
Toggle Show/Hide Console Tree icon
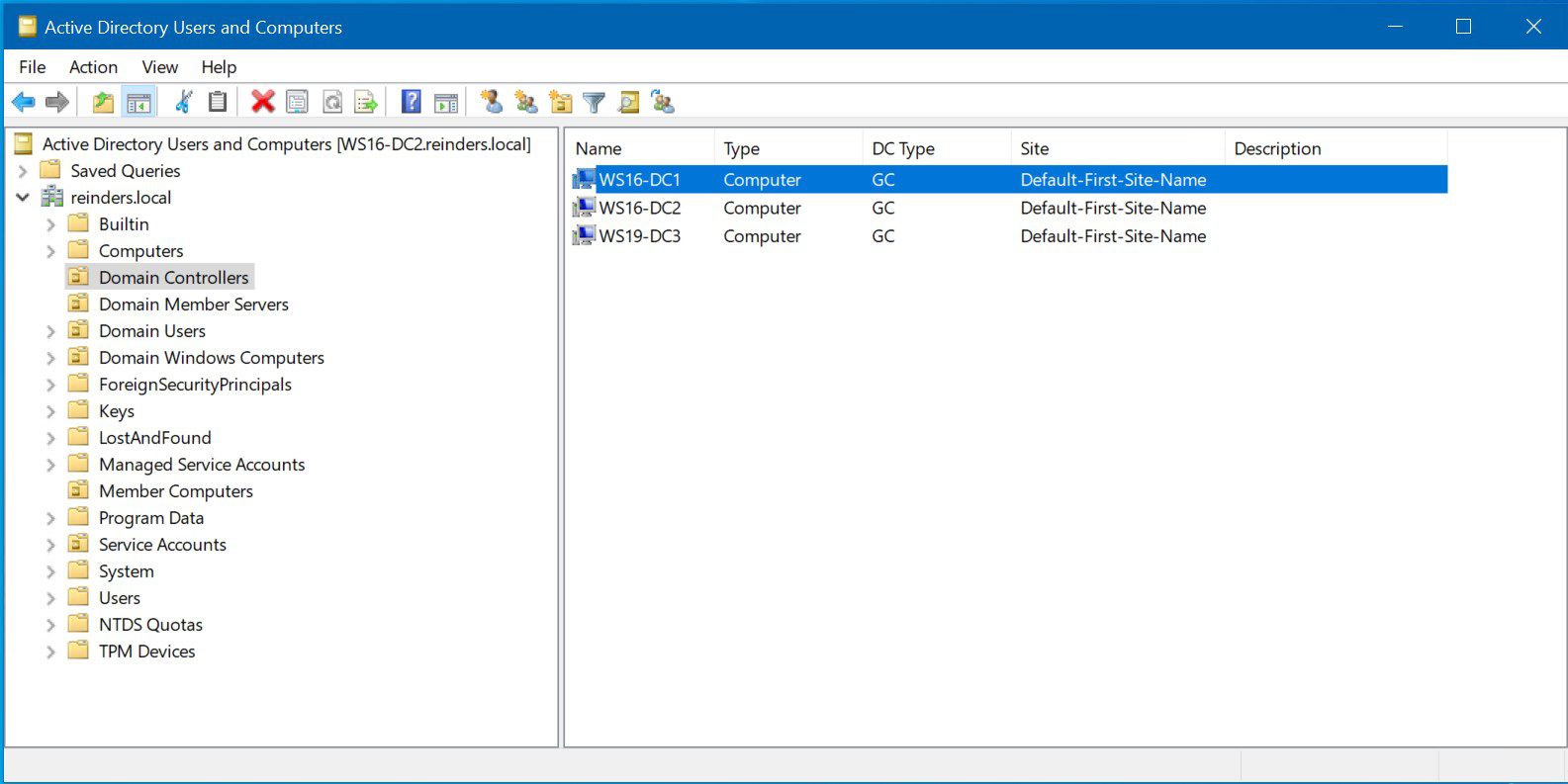(x=138, y=102)
